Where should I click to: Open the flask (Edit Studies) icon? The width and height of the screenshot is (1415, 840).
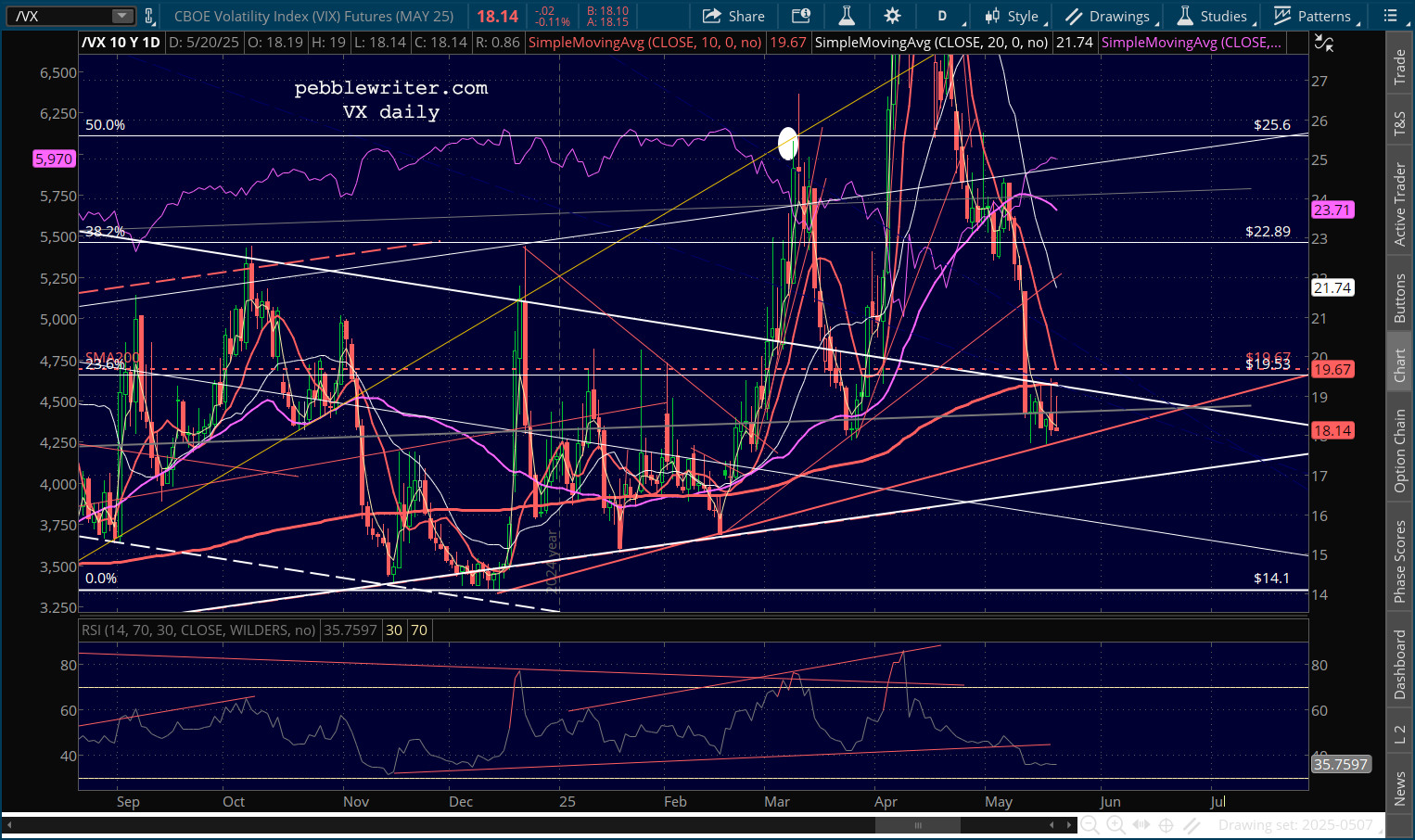pyautogui.click(x=846, y=16)
